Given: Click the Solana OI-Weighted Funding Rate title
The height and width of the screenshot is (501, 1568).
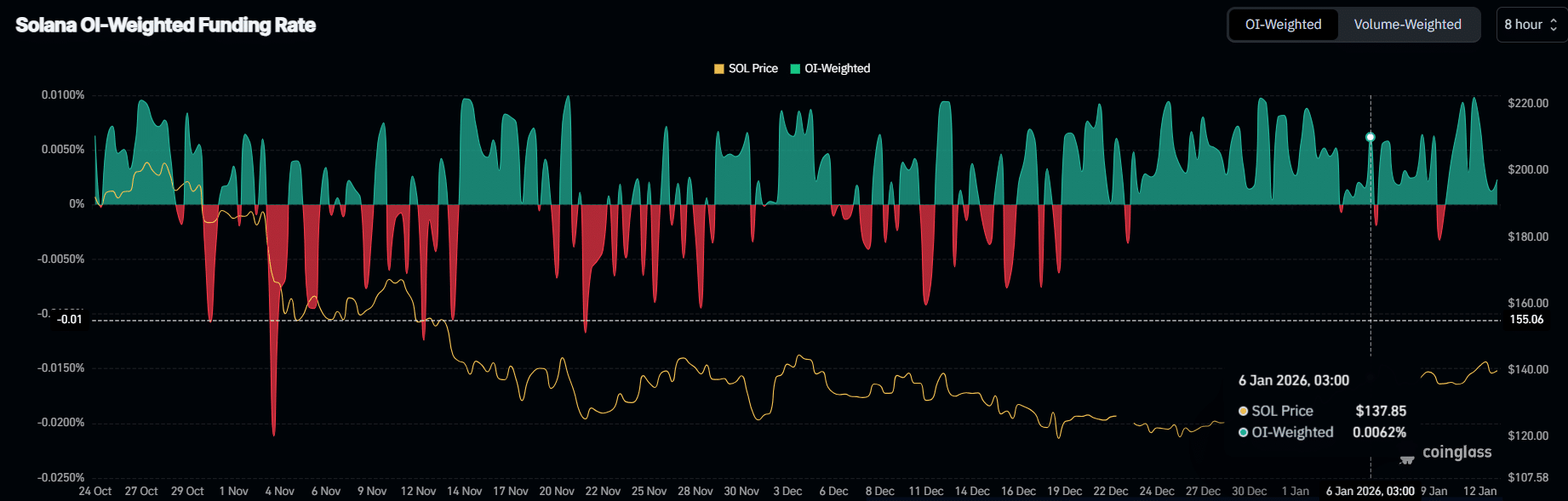Looking at the screenshot, I should [x=166, y=26].
